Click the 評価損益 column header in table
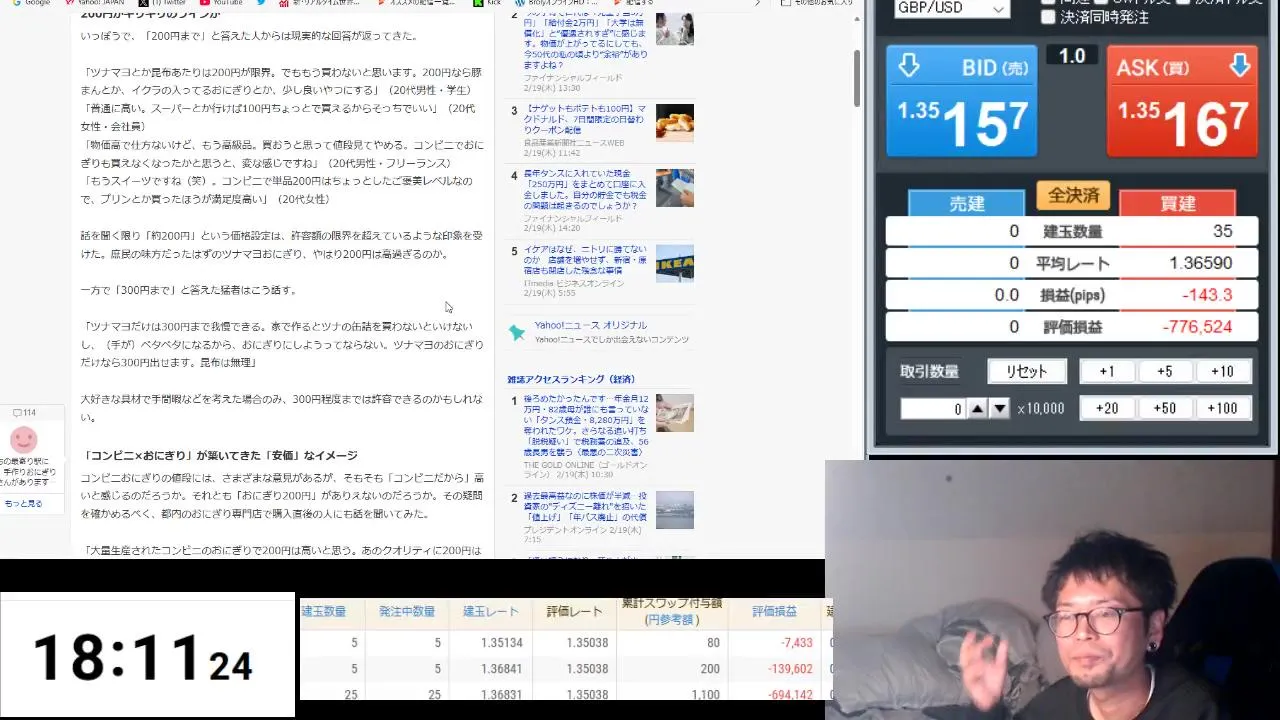This screenshot has width=1280, height=720. tap(774, 612)
